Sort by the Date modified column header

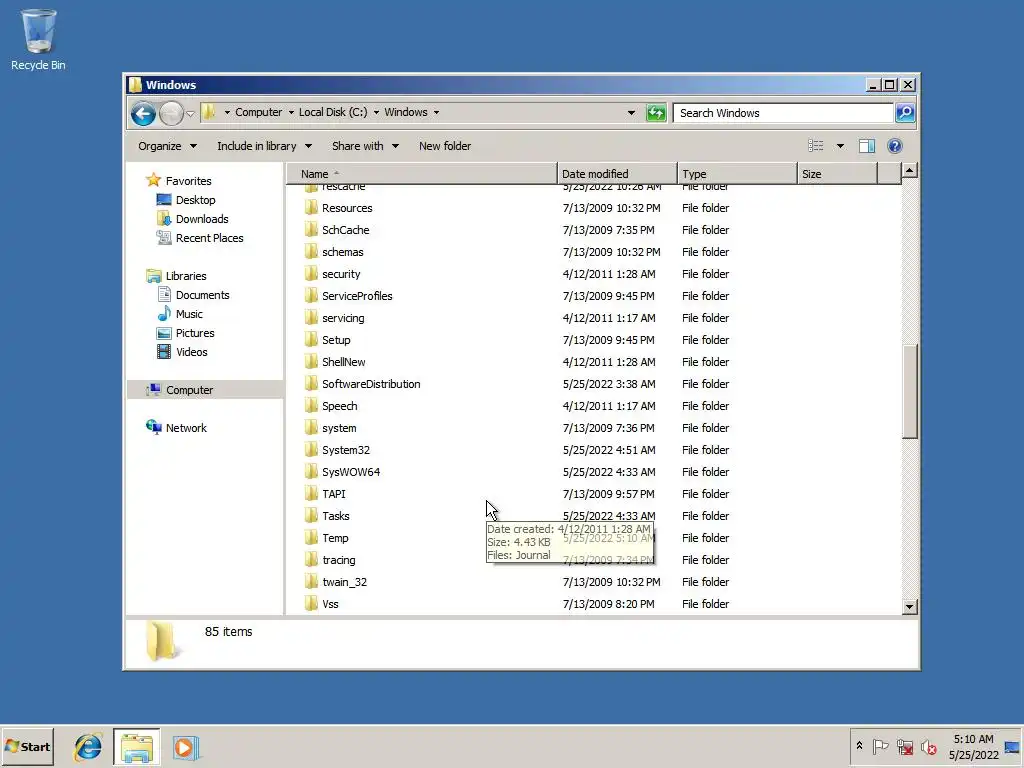pyautogui.click(x=617, y=174)
